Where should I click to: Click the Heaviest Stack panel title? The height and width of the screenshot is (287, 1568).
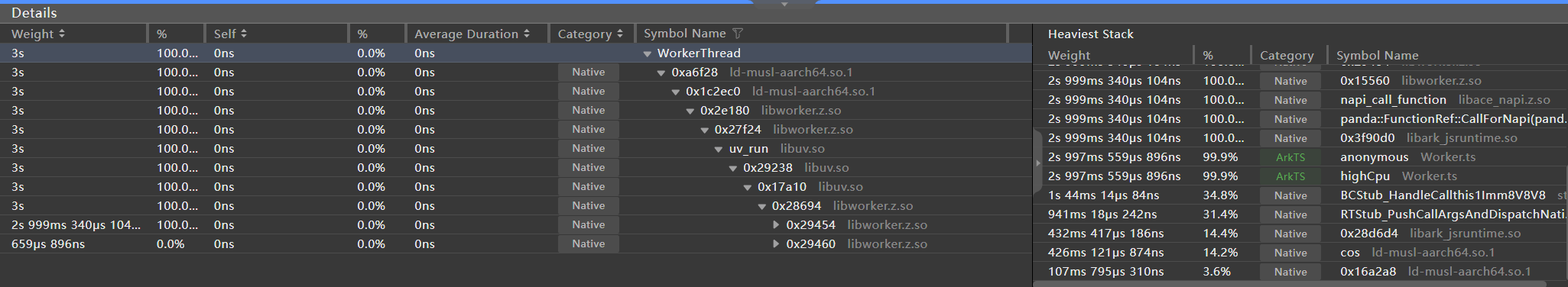pos(1090,34)
